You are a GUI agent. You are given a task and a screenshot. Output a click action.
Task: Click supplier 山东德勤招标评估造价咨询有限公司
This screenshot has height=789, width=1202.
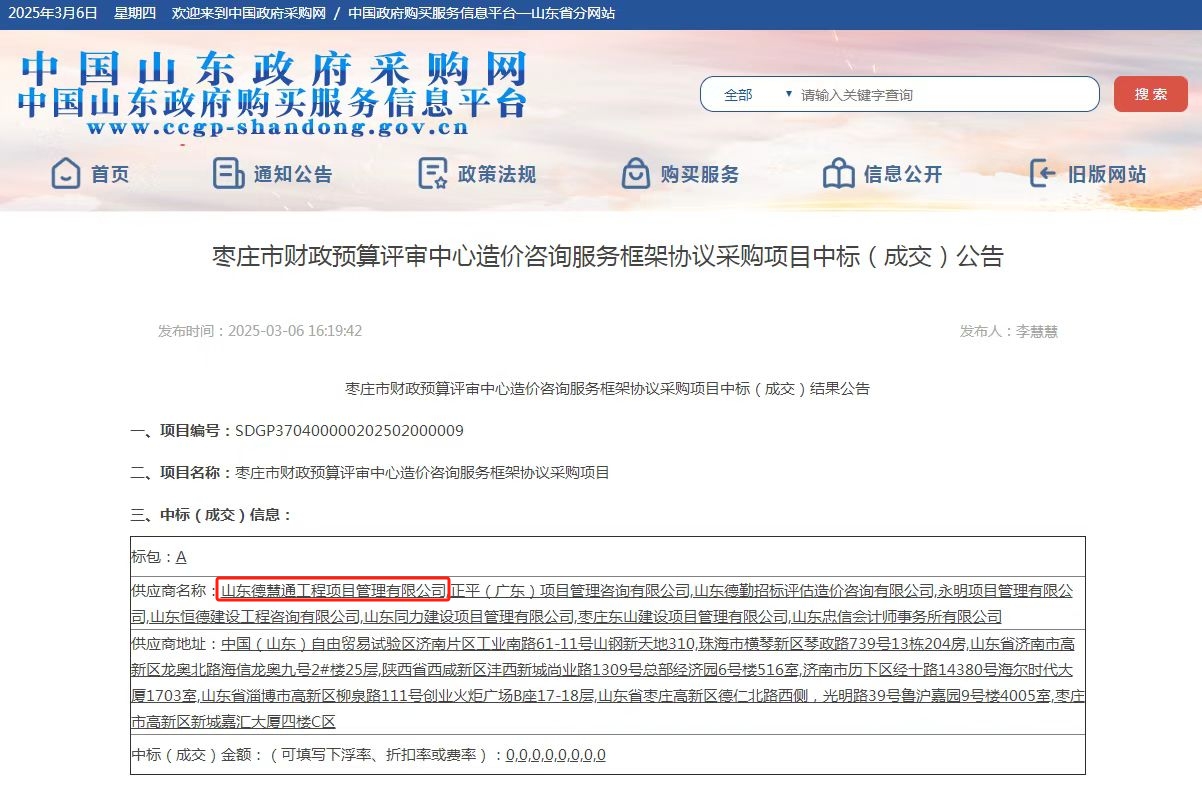click(x=814, y=591)
